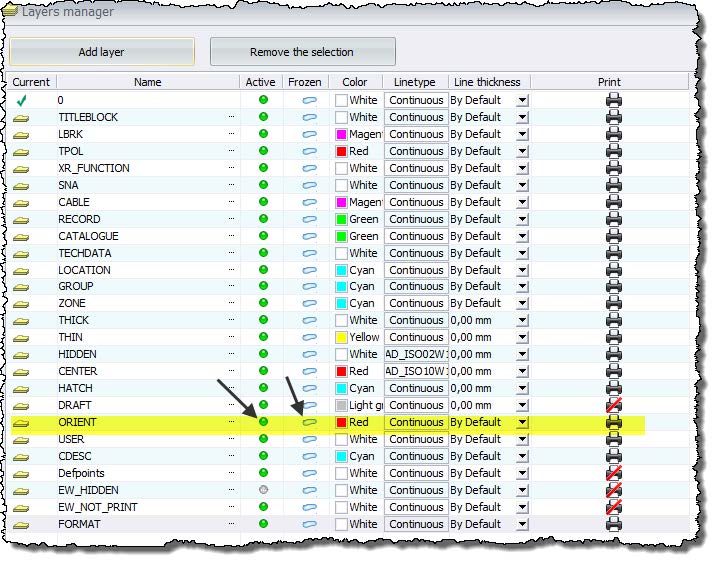Open line thickness dropdown for THICK
This screenshot has height=562, width=716.
tap(522, 320)
